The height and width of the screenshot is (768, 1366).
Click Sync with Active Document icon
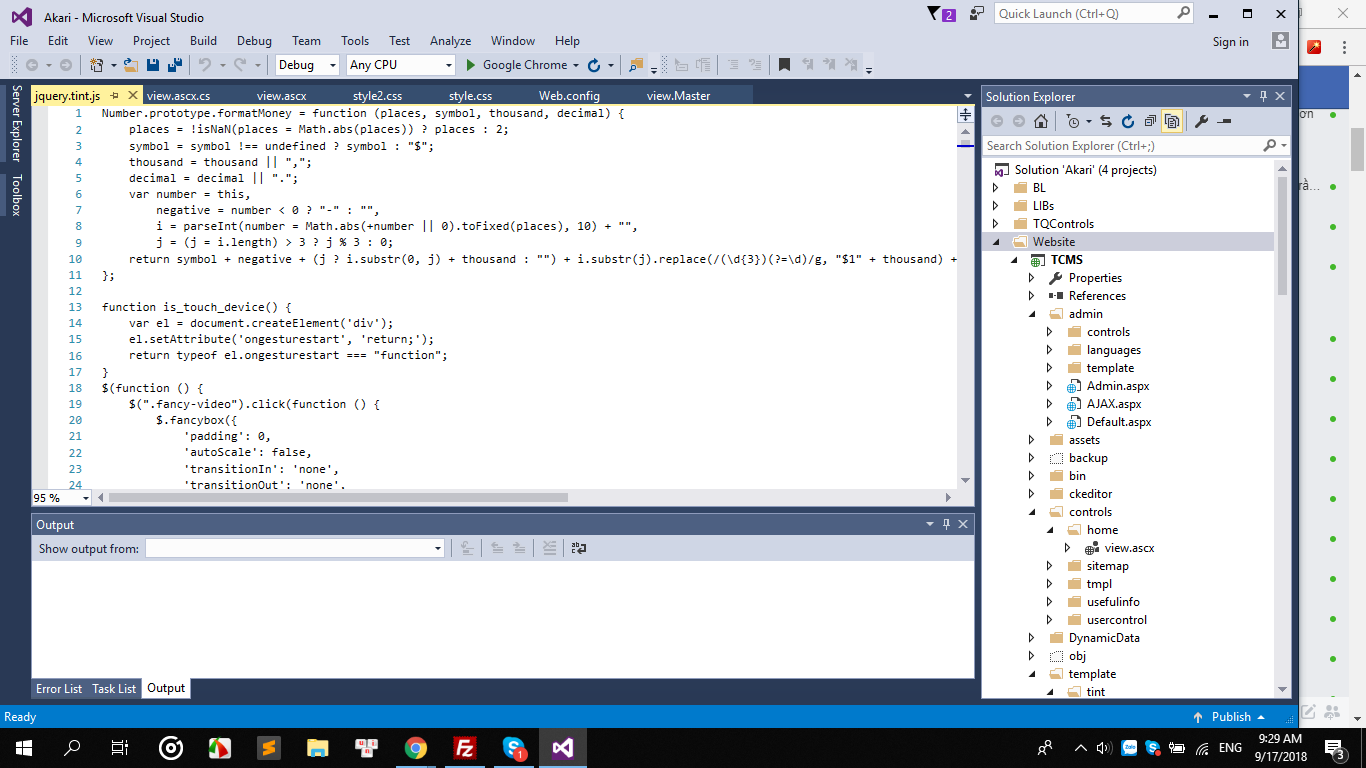[1106, 121]
